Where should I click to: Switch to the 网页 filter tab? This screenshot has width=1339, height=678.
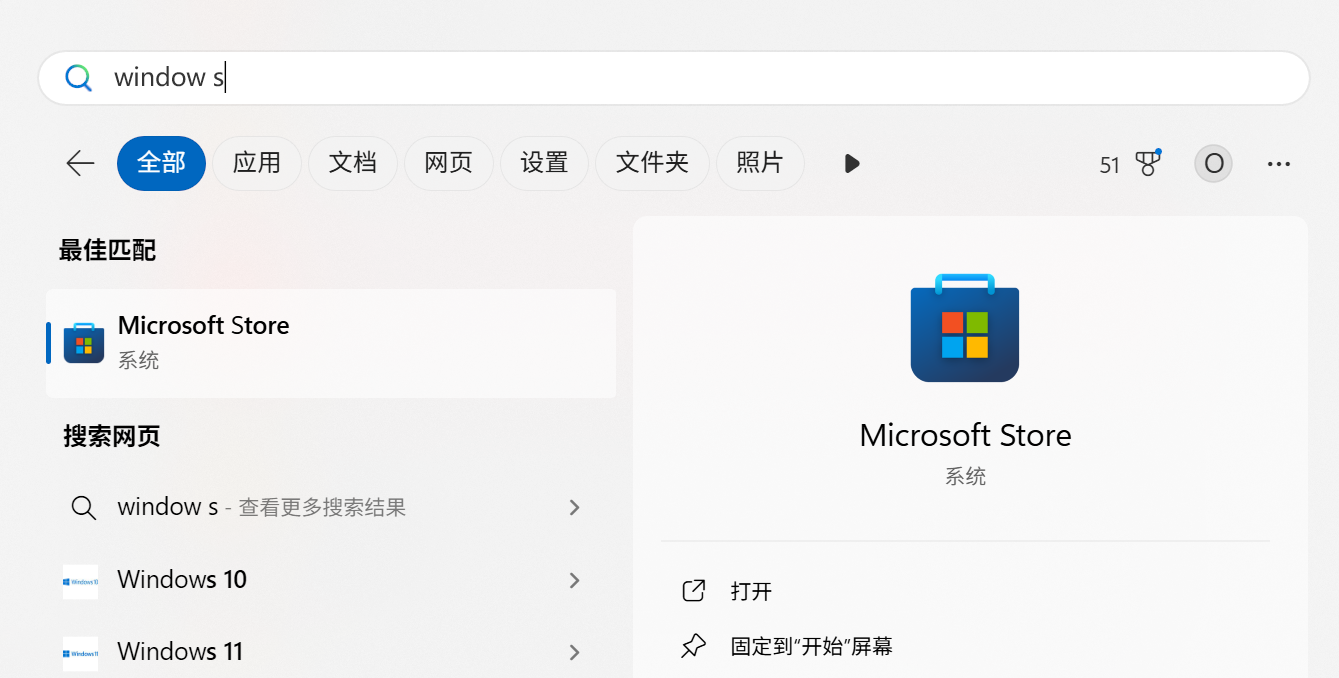point(449,163)
